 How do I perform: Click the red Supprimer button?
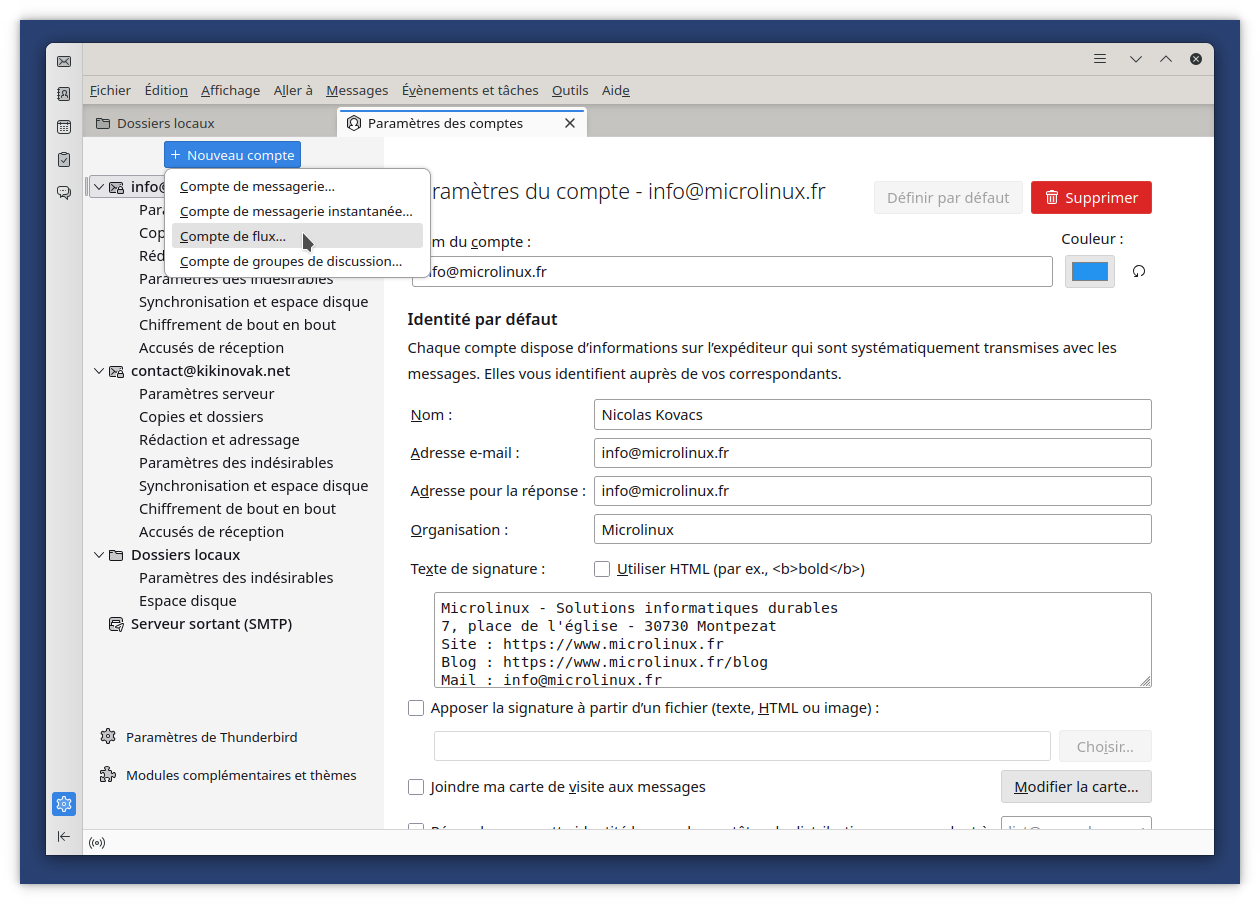pyautogui.click(x=1091, y=198)
